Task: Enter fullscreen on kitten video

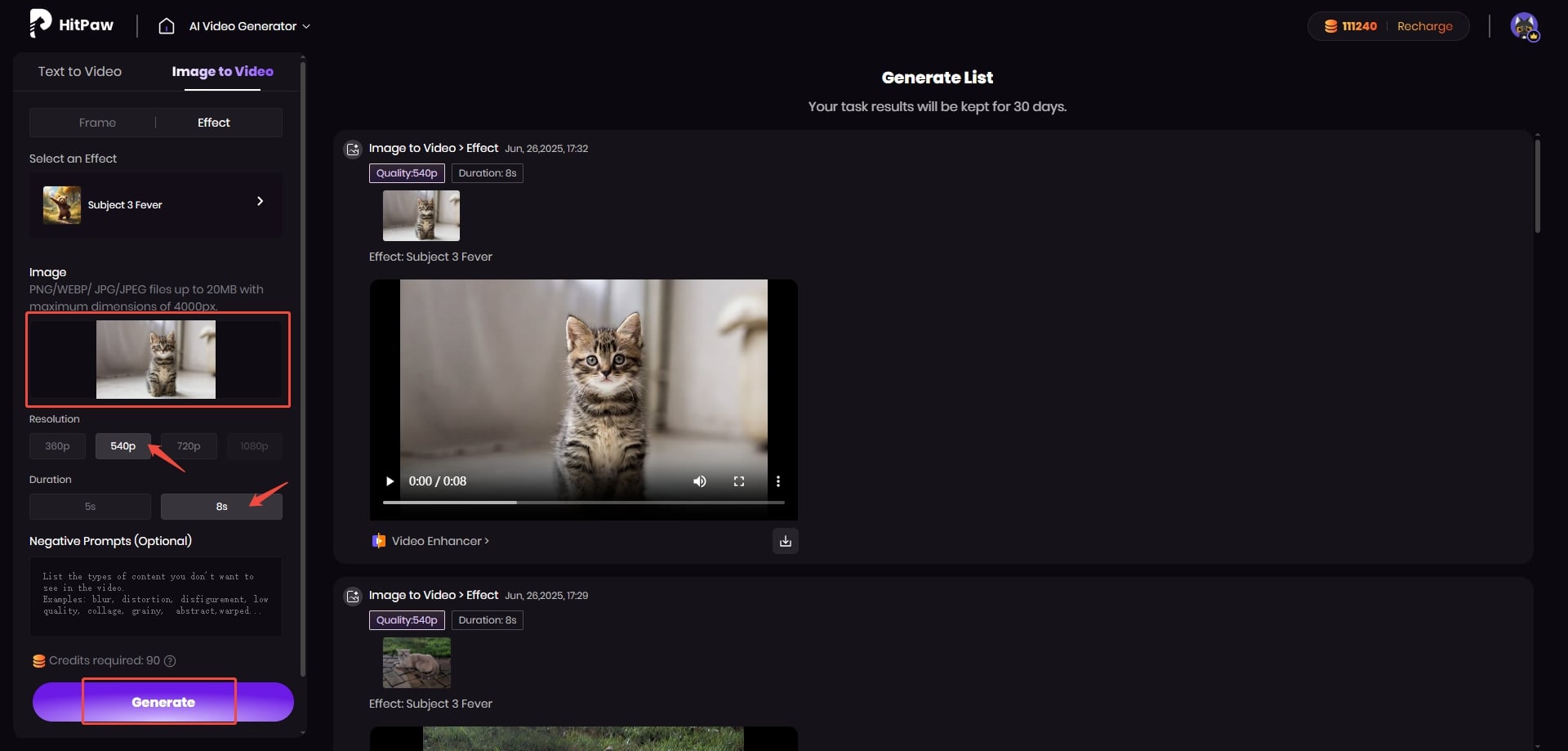Action: coord(739,481)
